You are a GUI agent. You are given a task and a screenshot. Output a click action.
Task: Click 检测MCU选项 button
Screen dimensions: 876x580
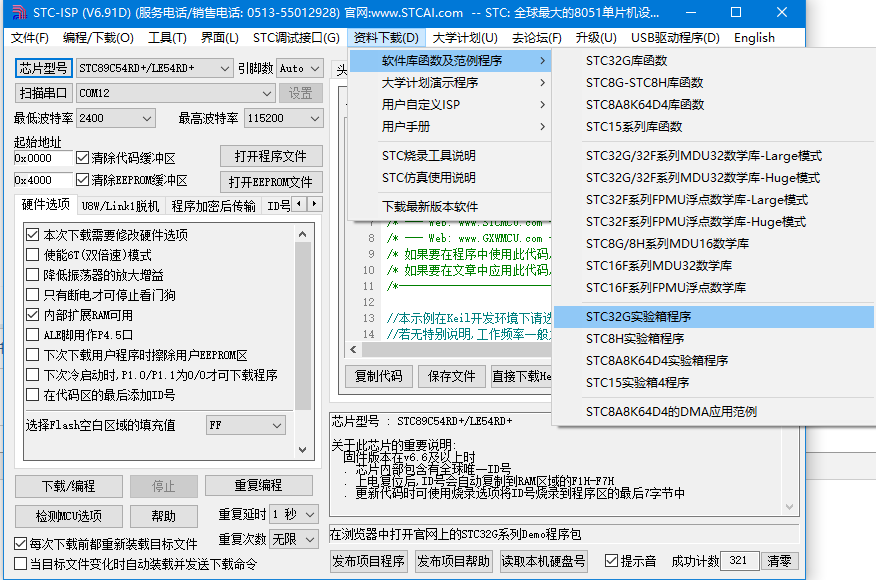(69, 516)
